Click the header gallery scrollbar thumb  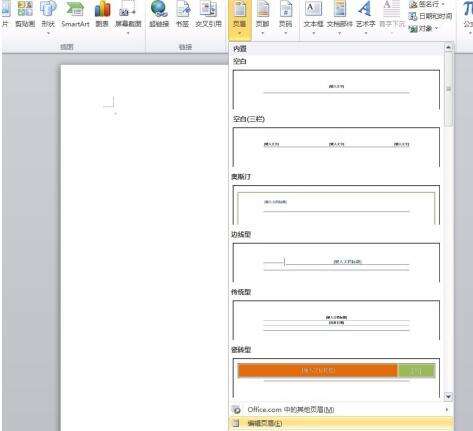click(448, 89)
